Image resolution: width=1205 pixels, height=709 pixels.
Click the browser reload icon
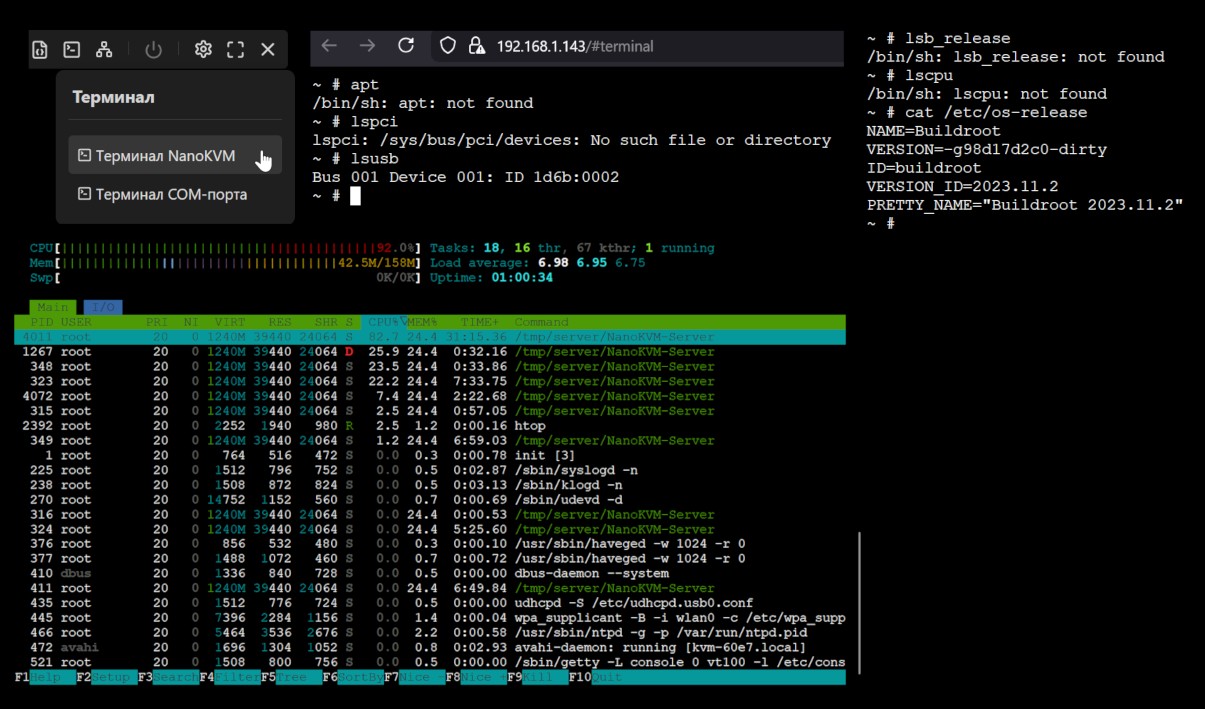(405, 46)
